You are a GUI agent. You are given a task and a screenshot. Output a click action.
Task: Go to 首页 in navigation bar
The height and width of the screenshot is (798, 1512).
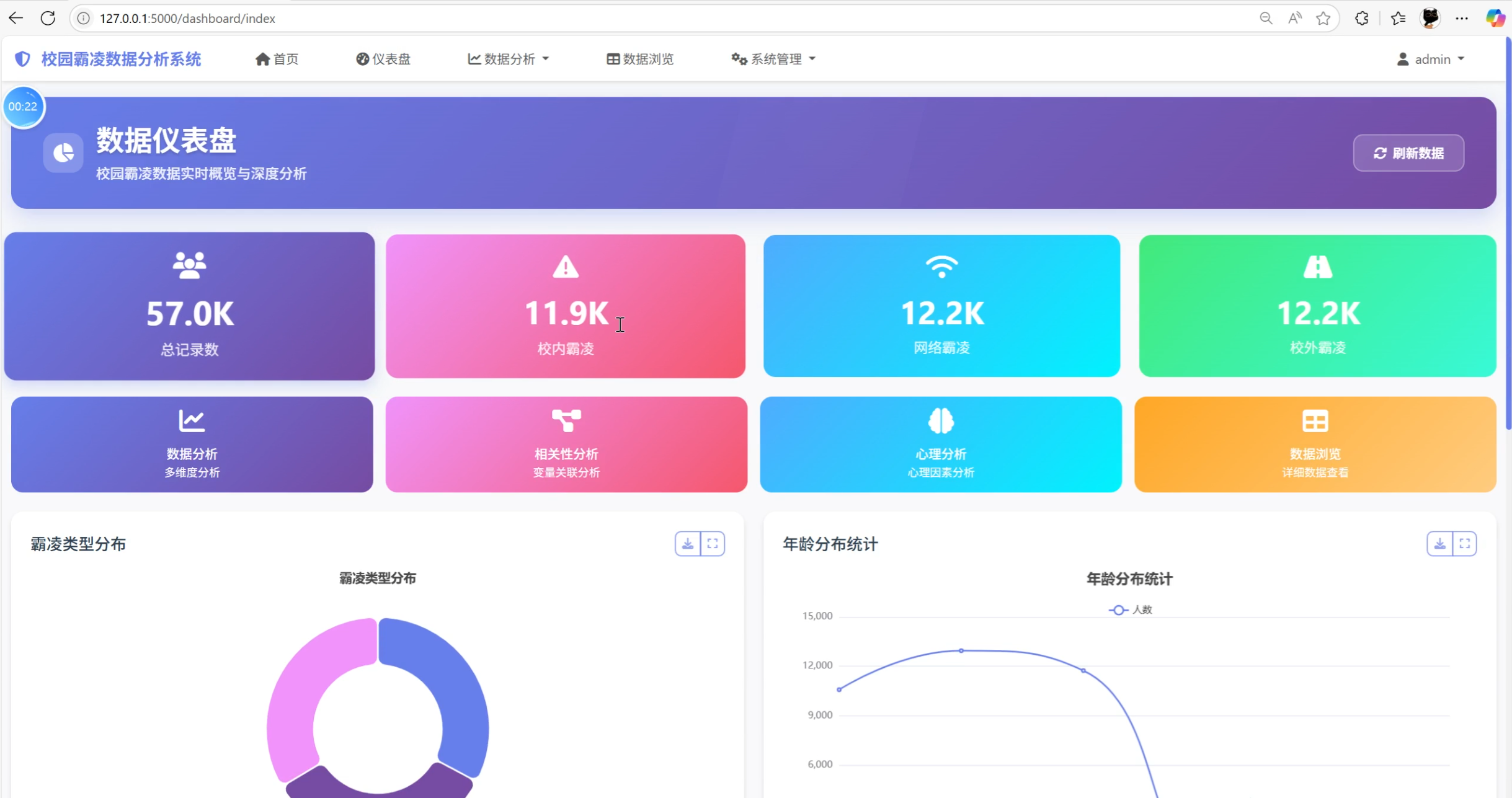[277, 59]
